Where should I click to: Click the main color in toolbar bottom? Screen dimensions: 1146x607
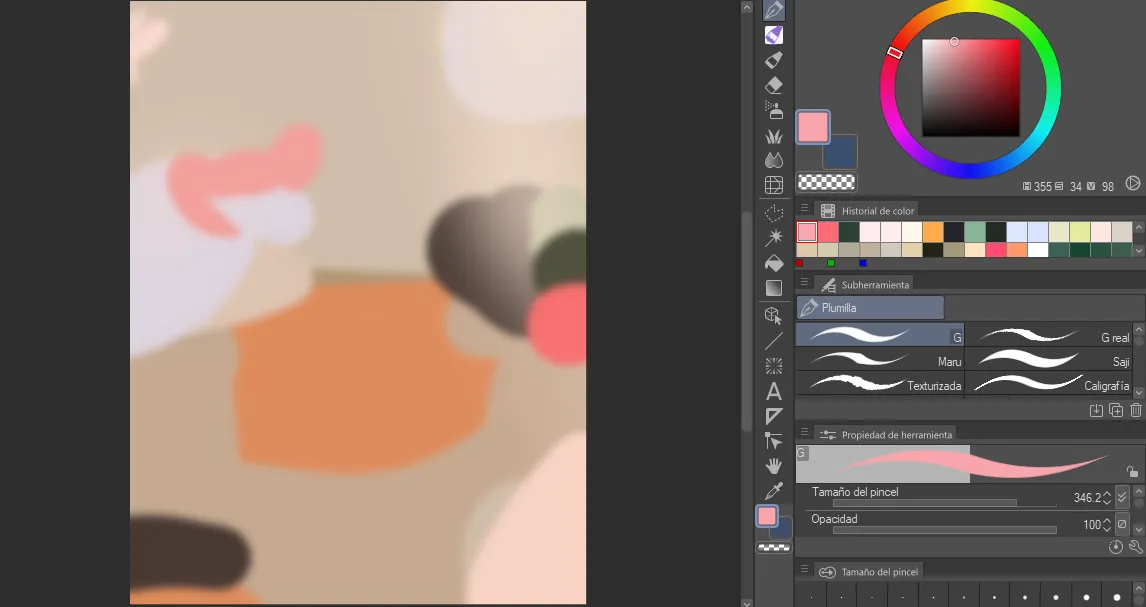[767, 516]
